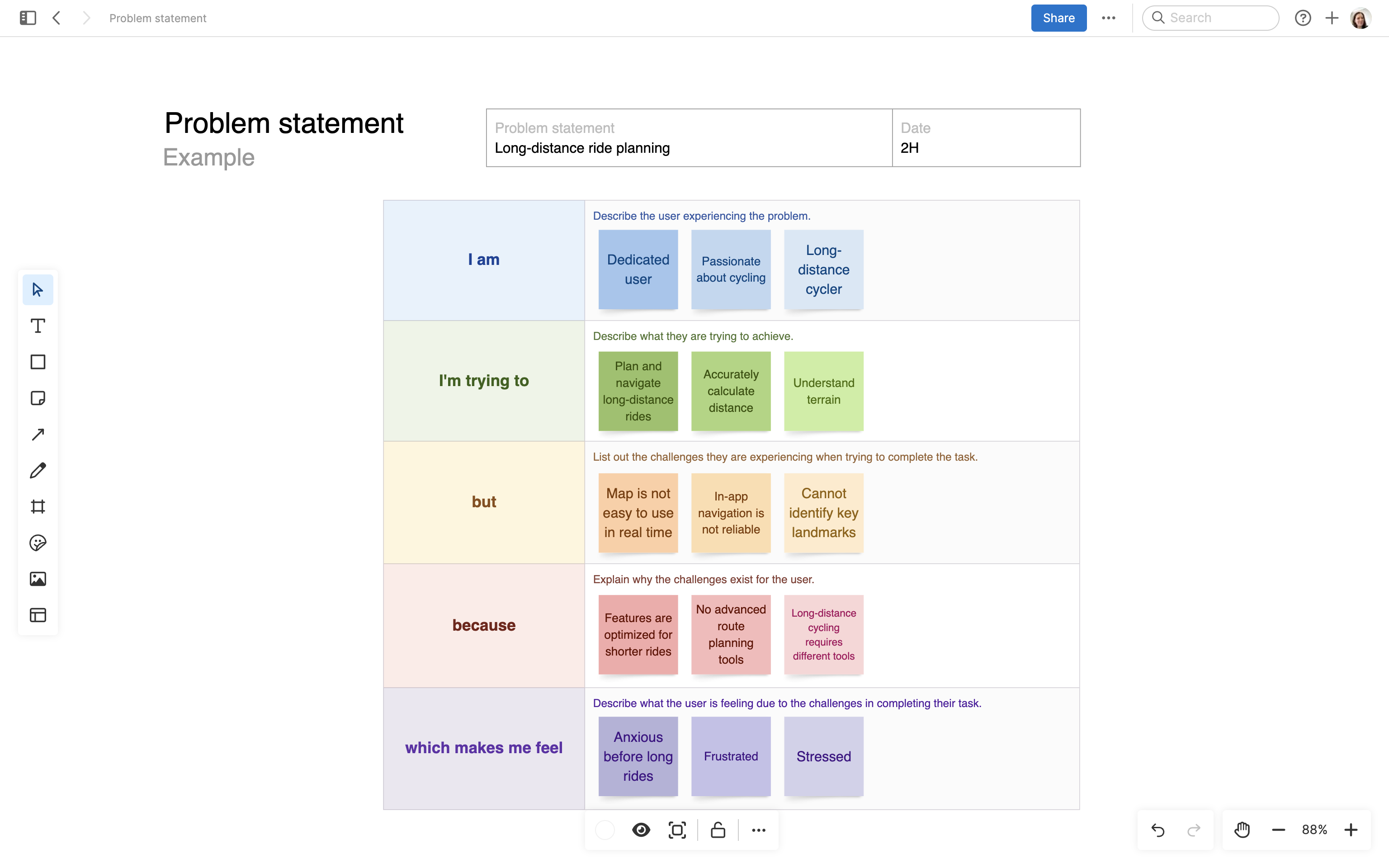The width and height of the screenshot is (1389, 868).
Task: Open the Sticker palette tool
Action: click(x=38, y=543)
